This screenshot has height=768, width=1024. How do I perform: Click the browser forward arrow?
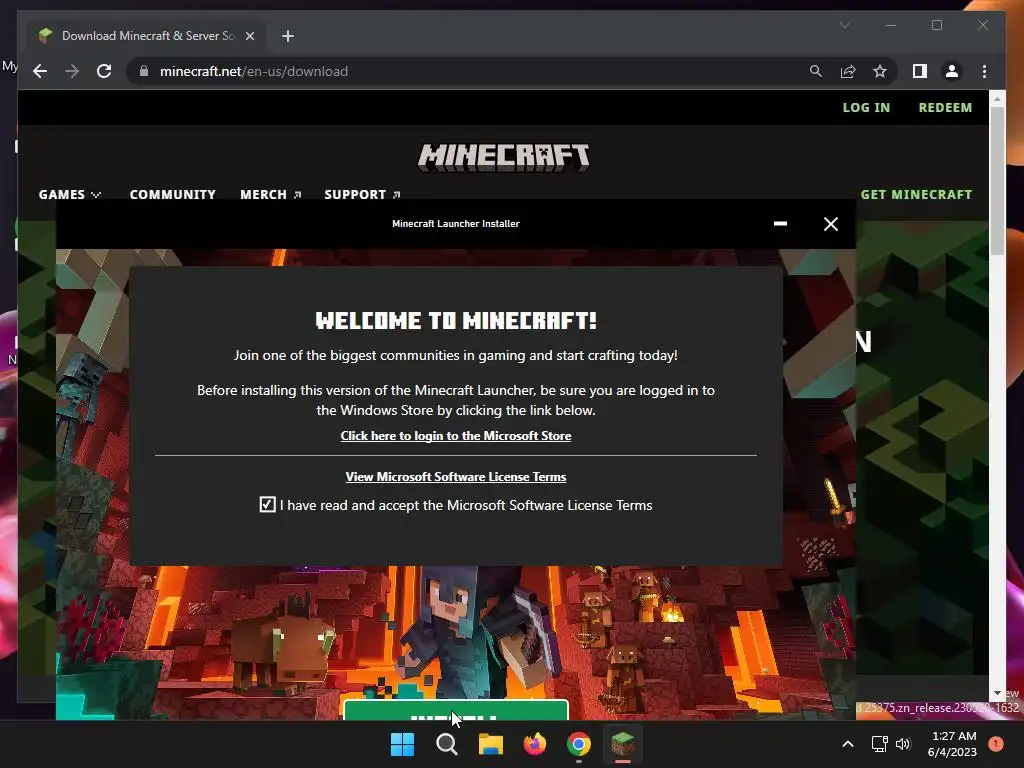pyautogui.click(x=72, y=71)
